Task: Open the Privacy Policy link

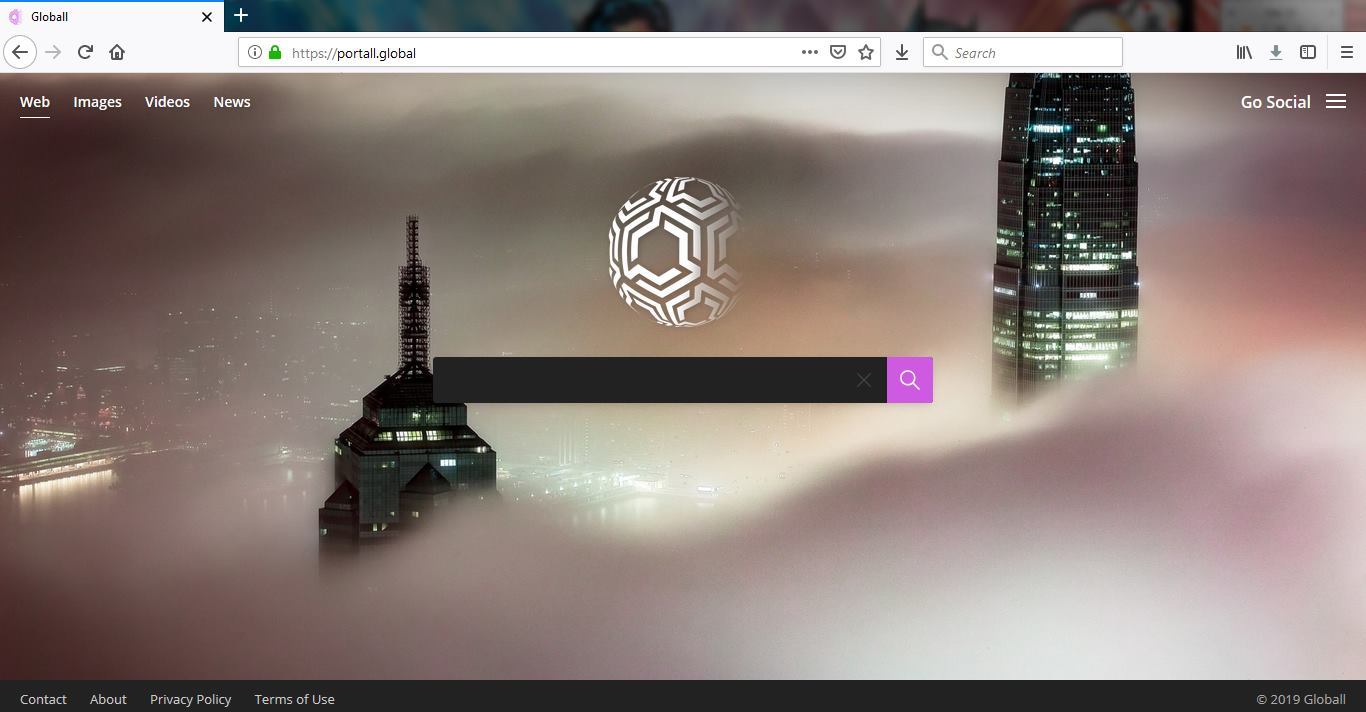Action: click(x=190, y=699)
